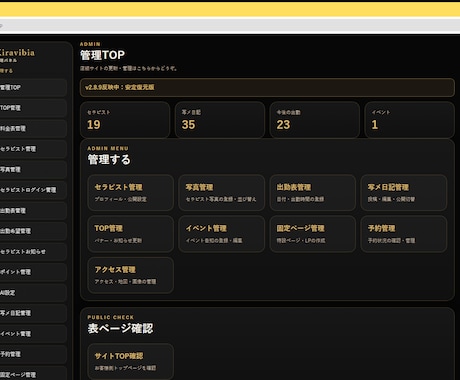Open 出勤希望管理 in the sidebar
The image size is (460, 380).
pos(33,231)
